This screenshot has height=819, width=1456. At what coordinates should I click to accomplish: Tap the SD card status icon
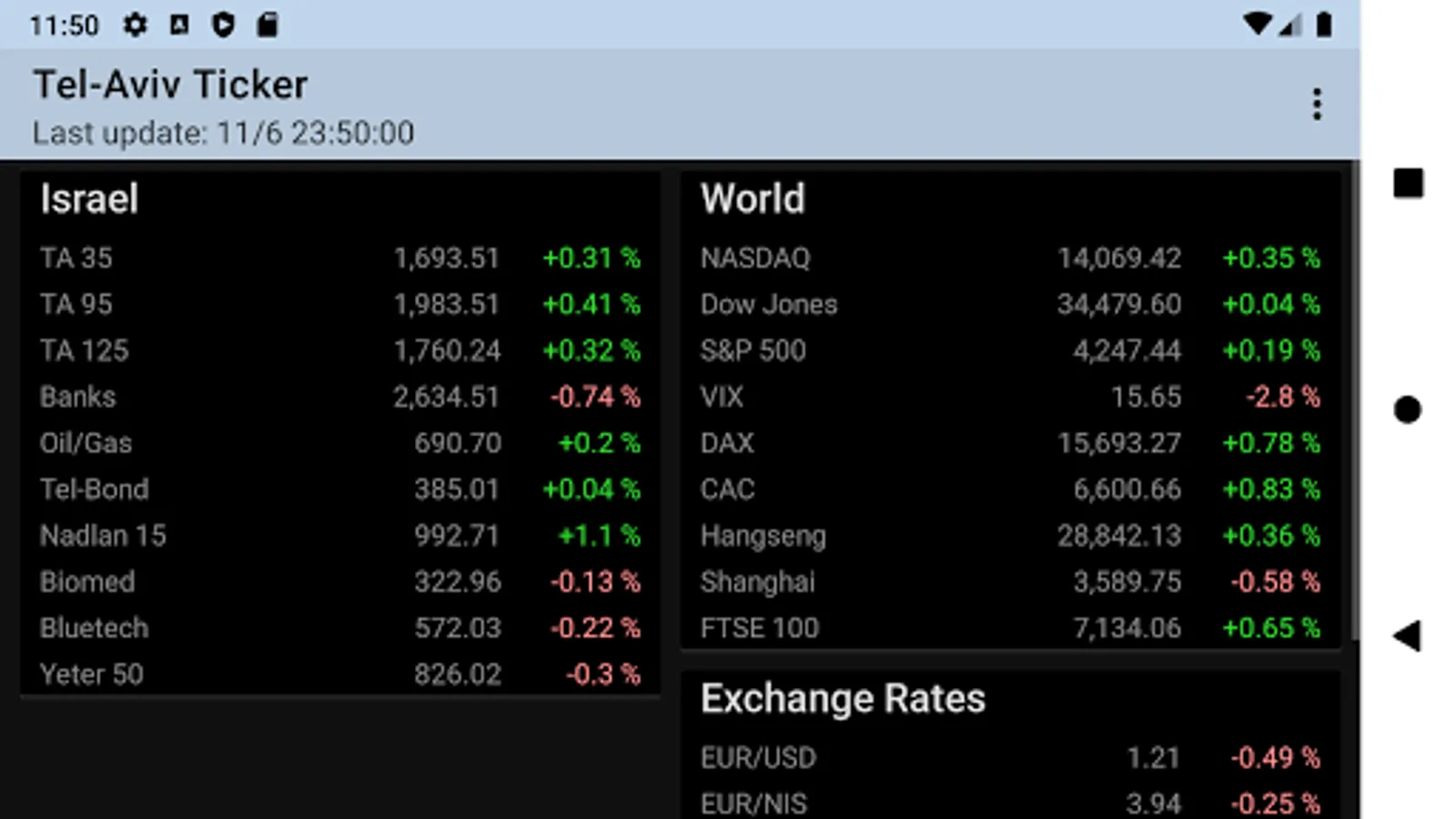tap(267, 25)
